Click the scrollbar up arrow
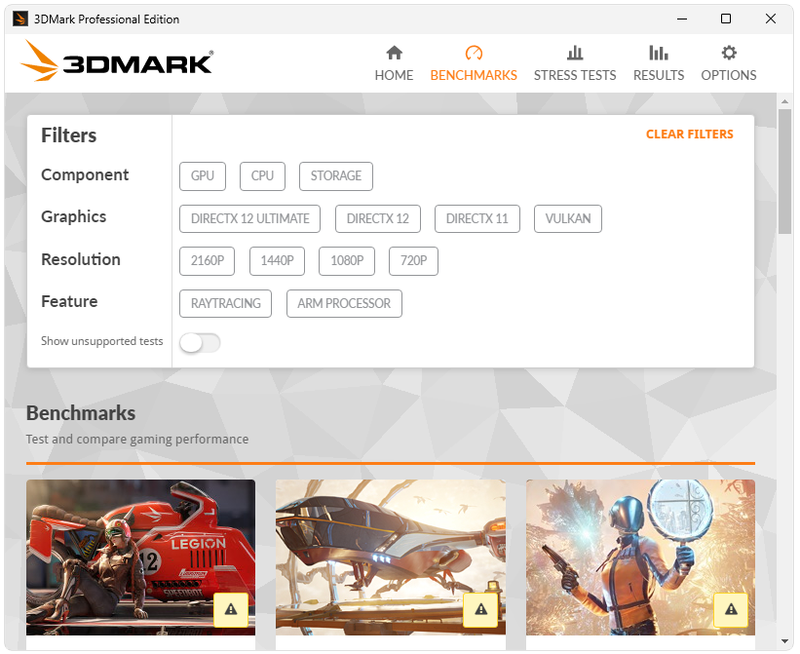Screen dimensions: 800x654 click(x=785, y=102)
